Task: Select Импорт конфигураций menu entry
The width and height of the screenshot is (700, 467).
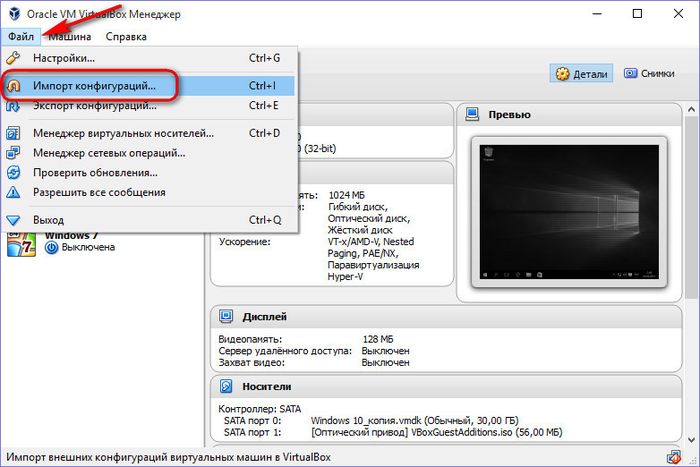Action: [94, 86]
